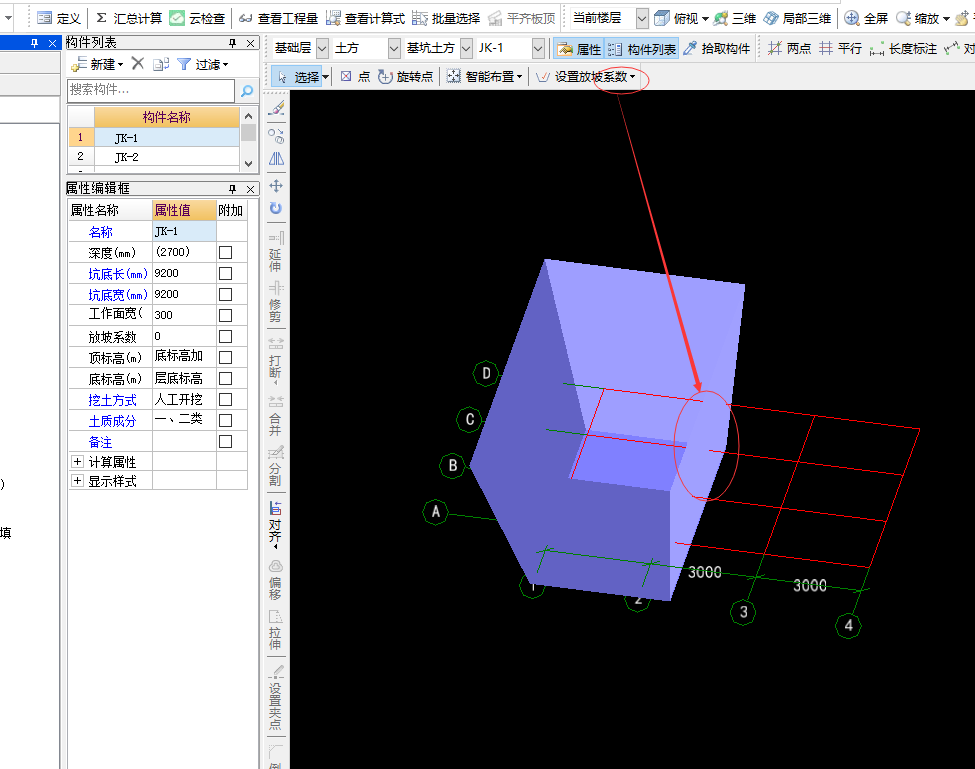Check the 备注 附加 checkbox
This screenshot has height=769, width=975.
[x=225, y=441]
